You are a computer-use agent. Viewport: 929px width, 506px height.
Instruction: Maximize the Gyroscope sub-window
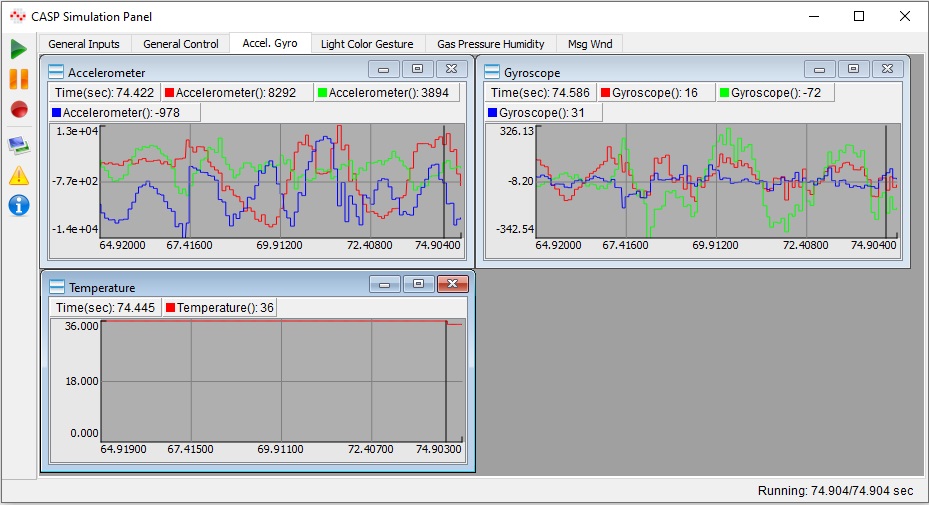853,69
